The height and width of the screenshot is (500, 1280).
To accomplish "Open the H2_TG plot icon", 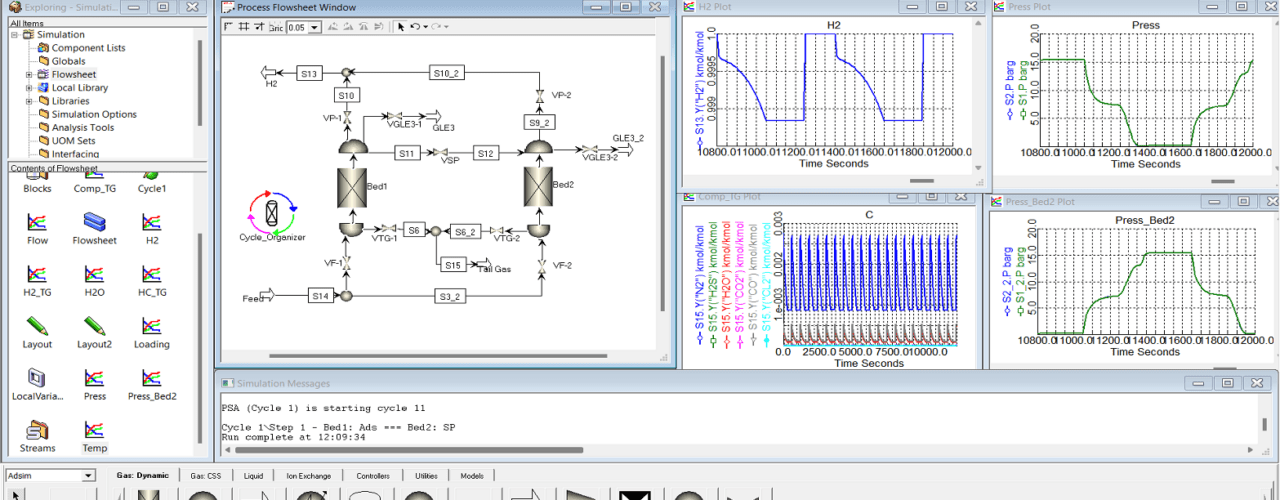I will coord(37,274).
